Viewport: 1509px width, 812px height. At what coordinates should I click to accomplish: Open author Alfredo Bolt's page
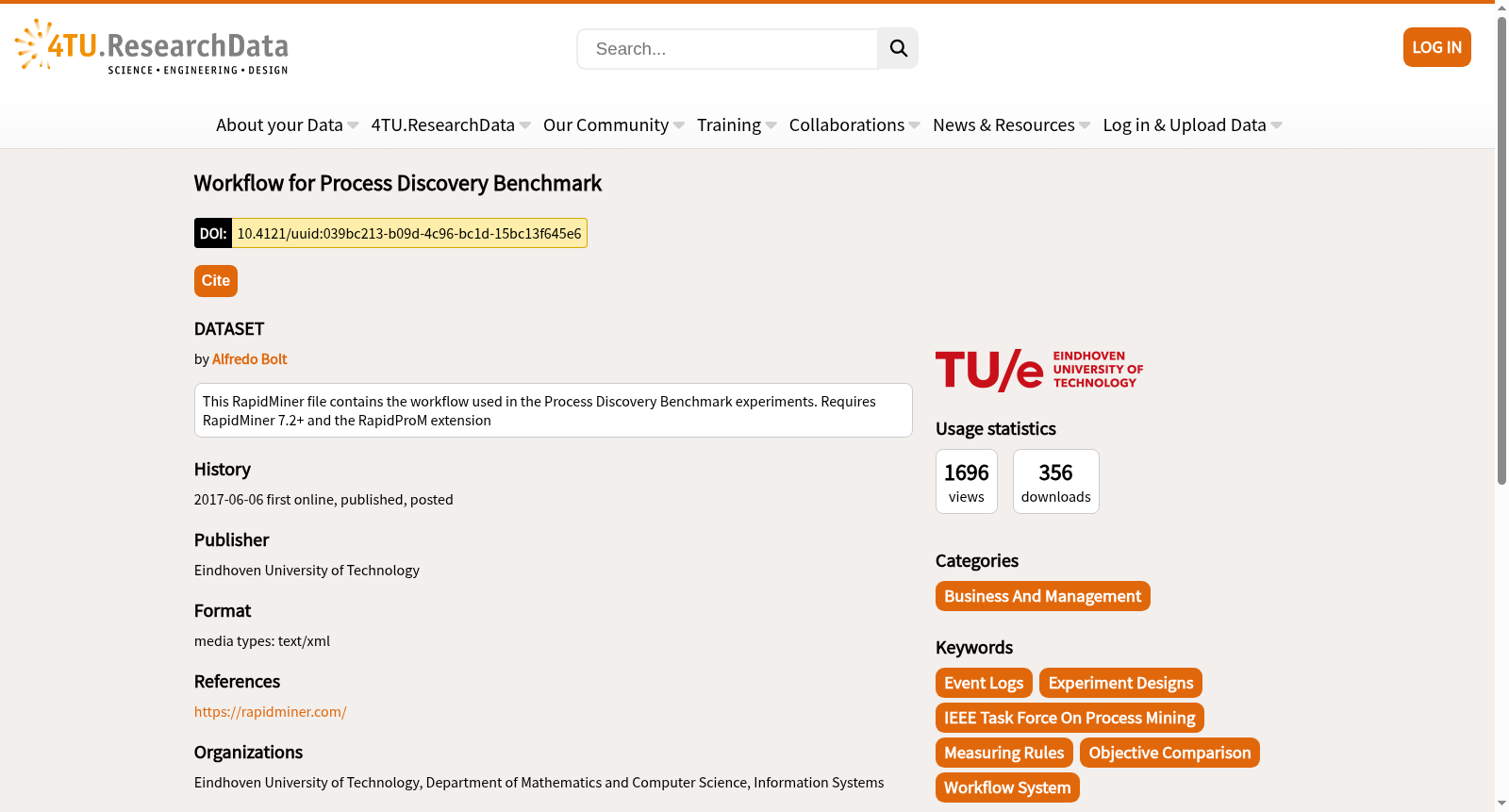[249, 359]
